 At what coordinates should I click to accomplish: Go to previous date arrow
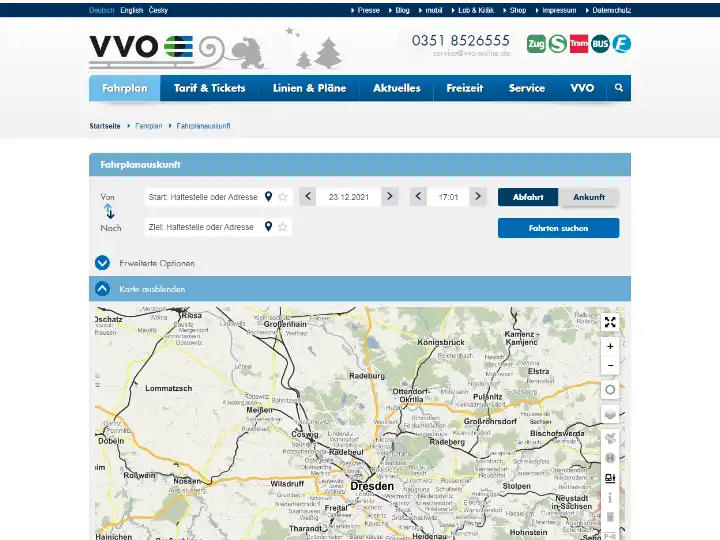[x=308, y=197]
